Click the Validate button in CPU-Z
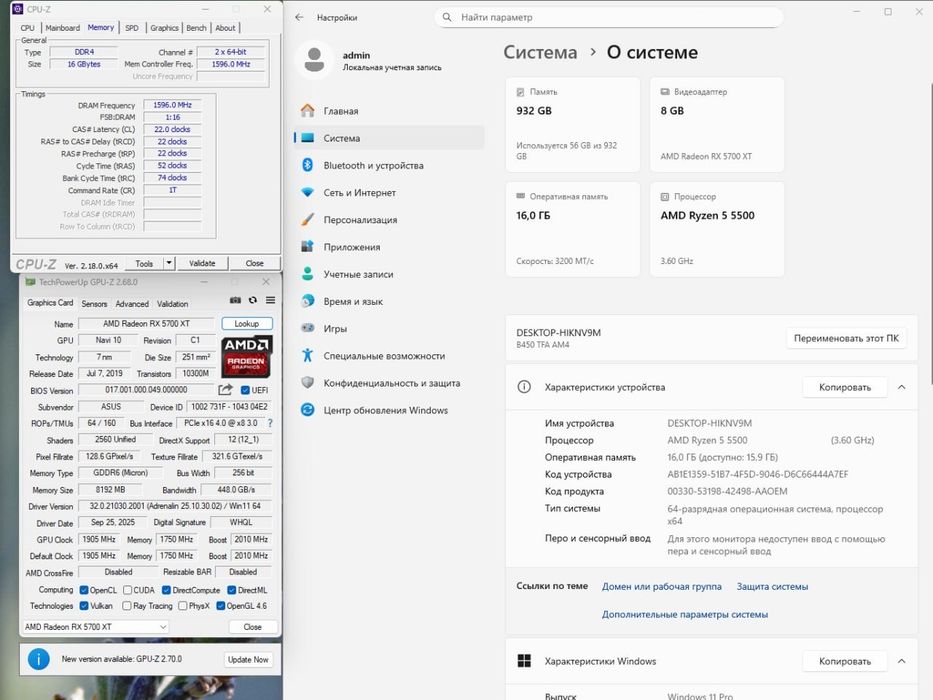The width and height of the screenshot is (933, 700). [202, 263]
